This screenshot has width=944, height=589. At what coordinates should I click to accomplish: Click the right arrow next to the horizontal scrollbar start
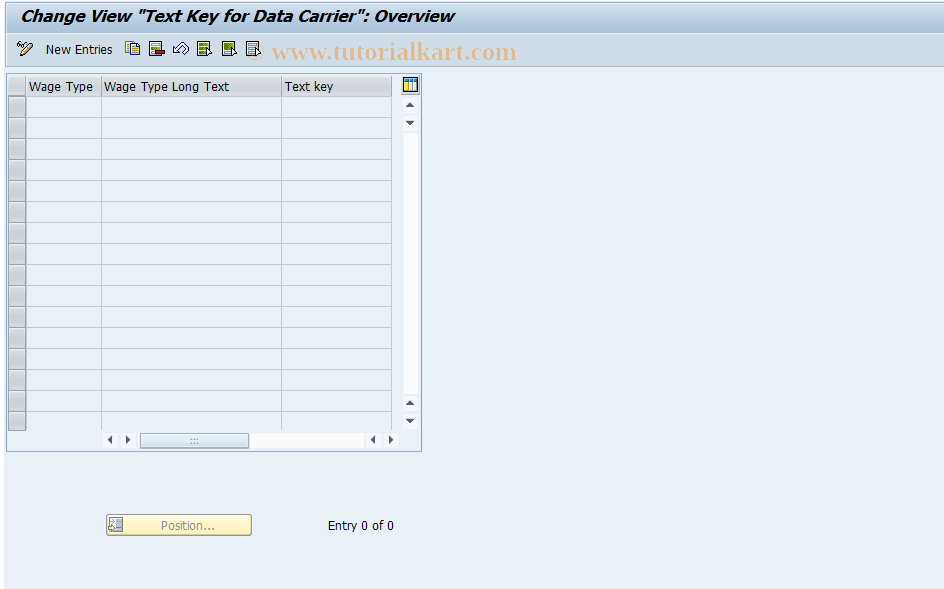[128, 440]
